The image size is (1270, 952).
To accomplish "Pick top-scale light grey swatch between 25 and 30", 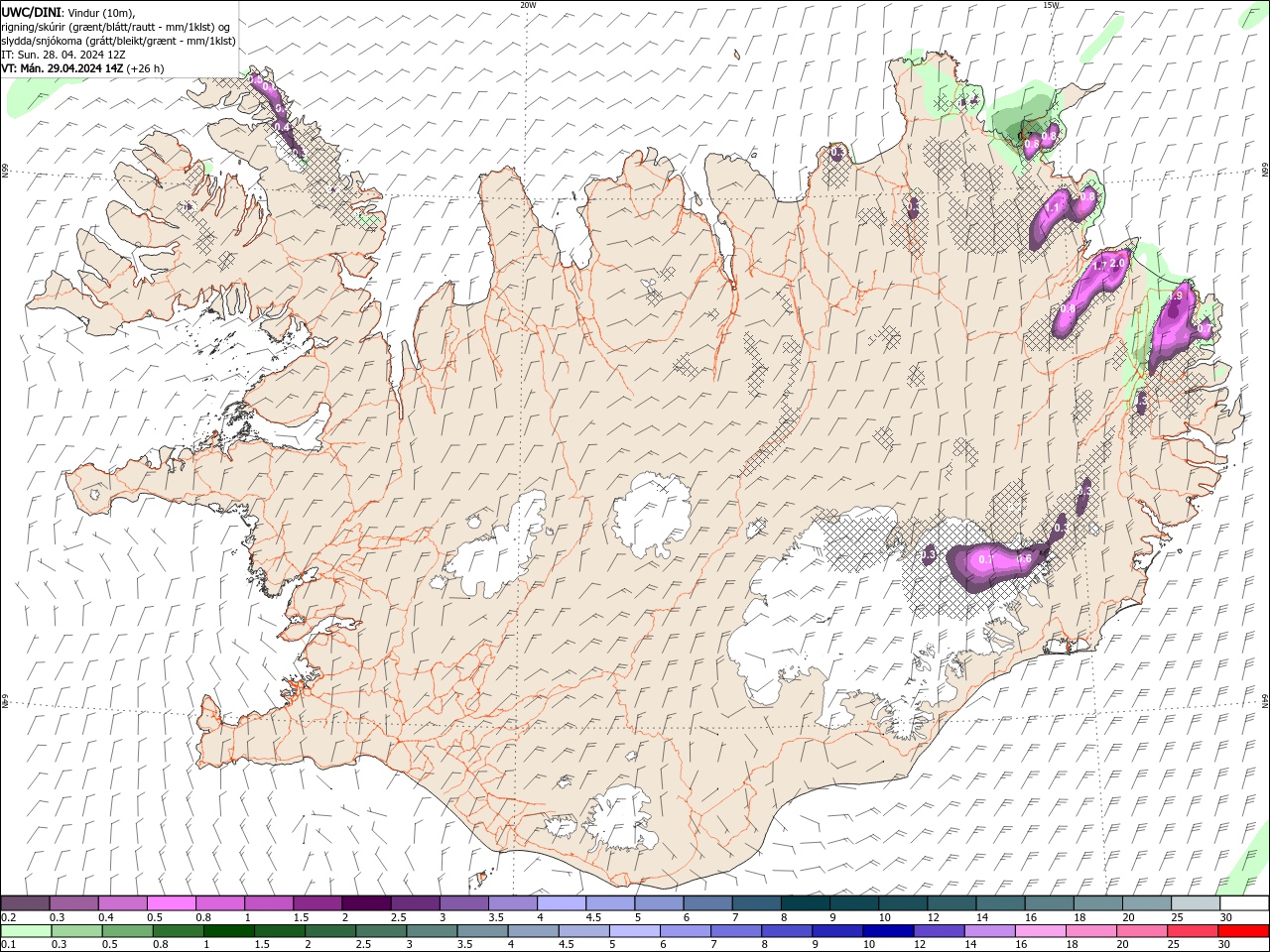I will coord(1197,903).
